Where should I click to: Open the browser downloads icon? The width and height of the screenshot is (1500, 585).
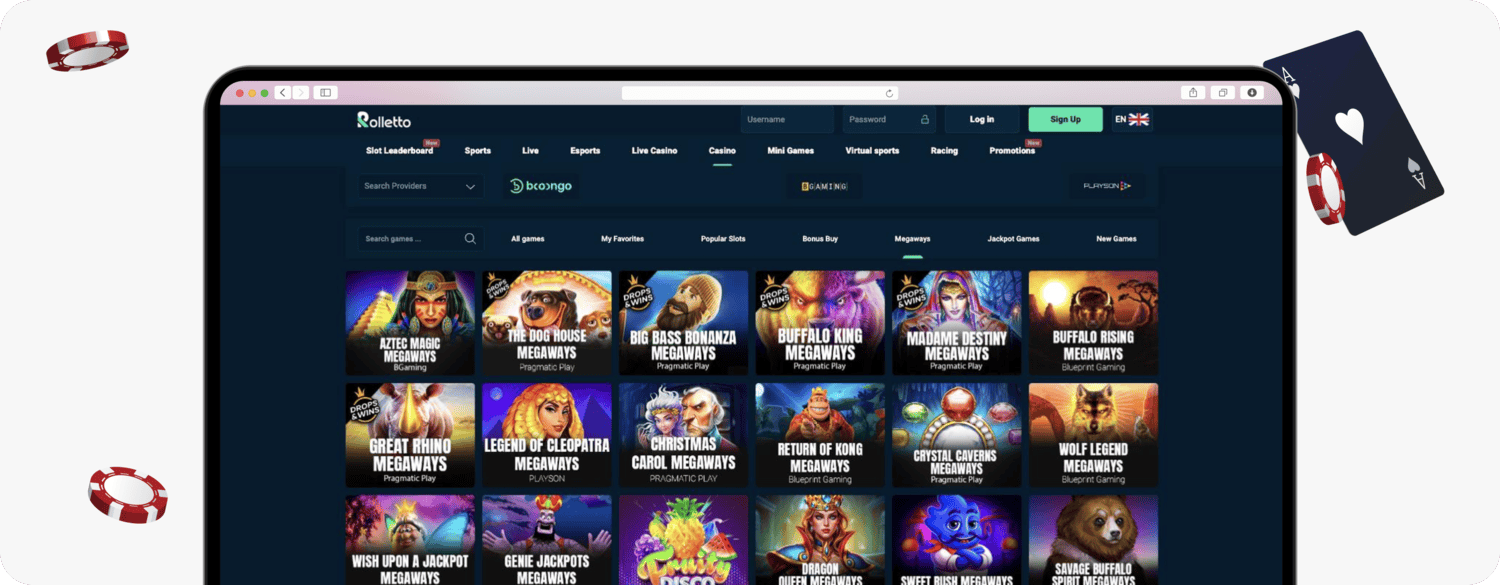click(x=1252, y=93)
